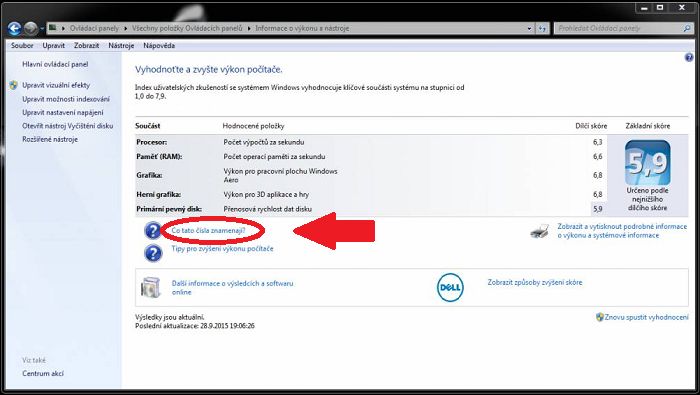Open the Zobrazit menu
Image resolution: width=700 pixels, height=395 pixels.
[87, 46]
